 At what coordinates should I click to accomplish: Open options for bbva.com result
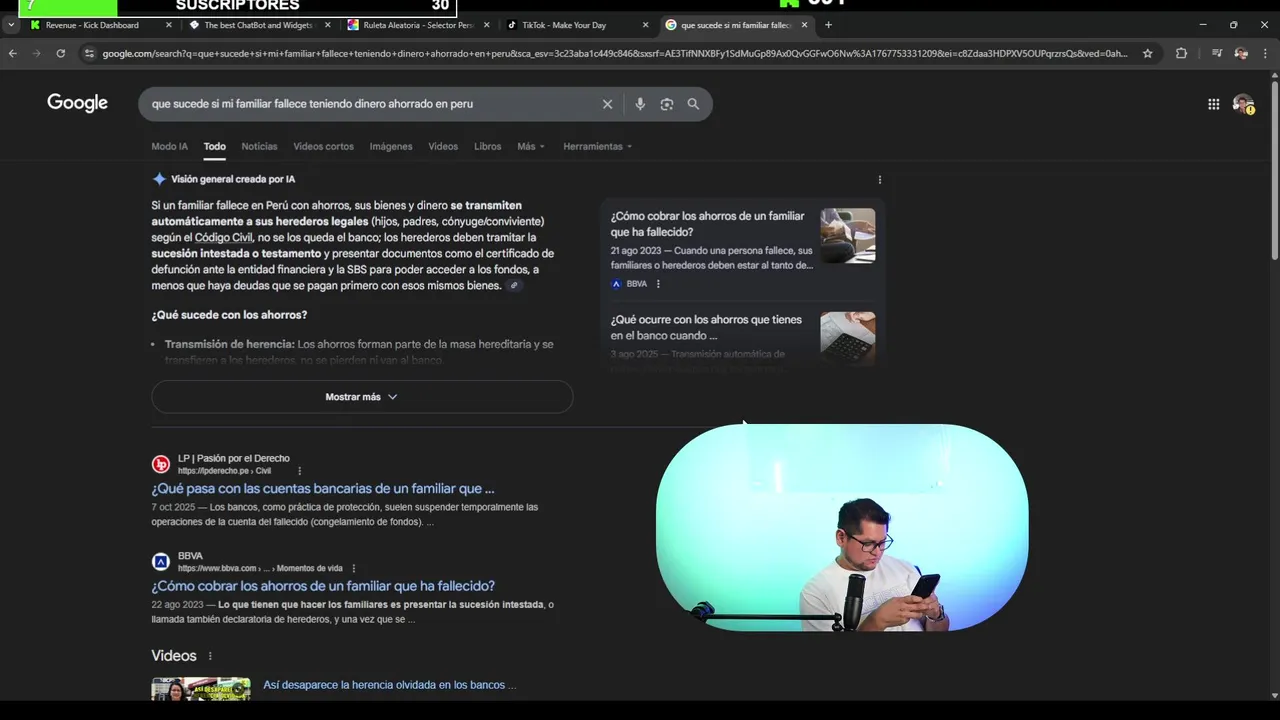click(x=353, y=568)
